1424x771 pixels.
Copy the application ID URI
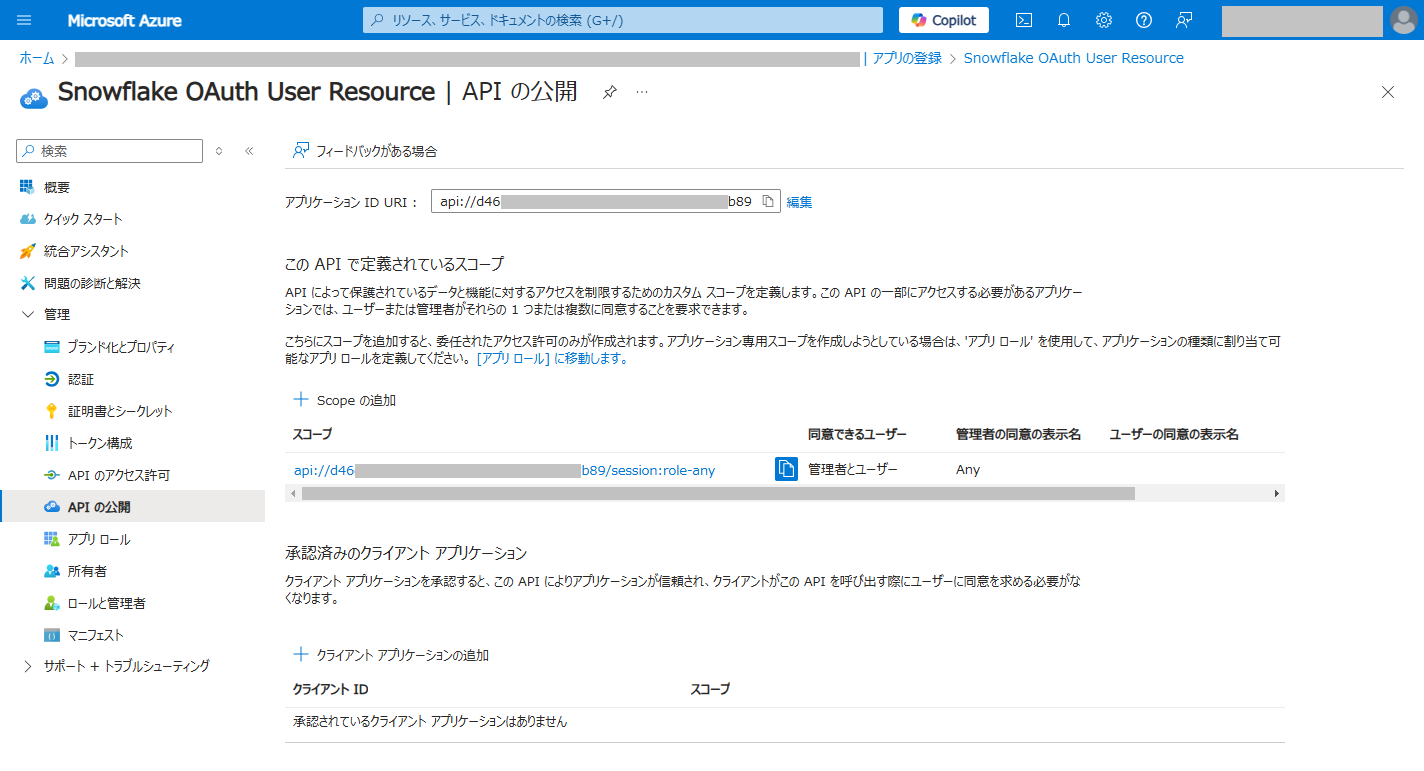pyautogui.click(x=768, y=201)
